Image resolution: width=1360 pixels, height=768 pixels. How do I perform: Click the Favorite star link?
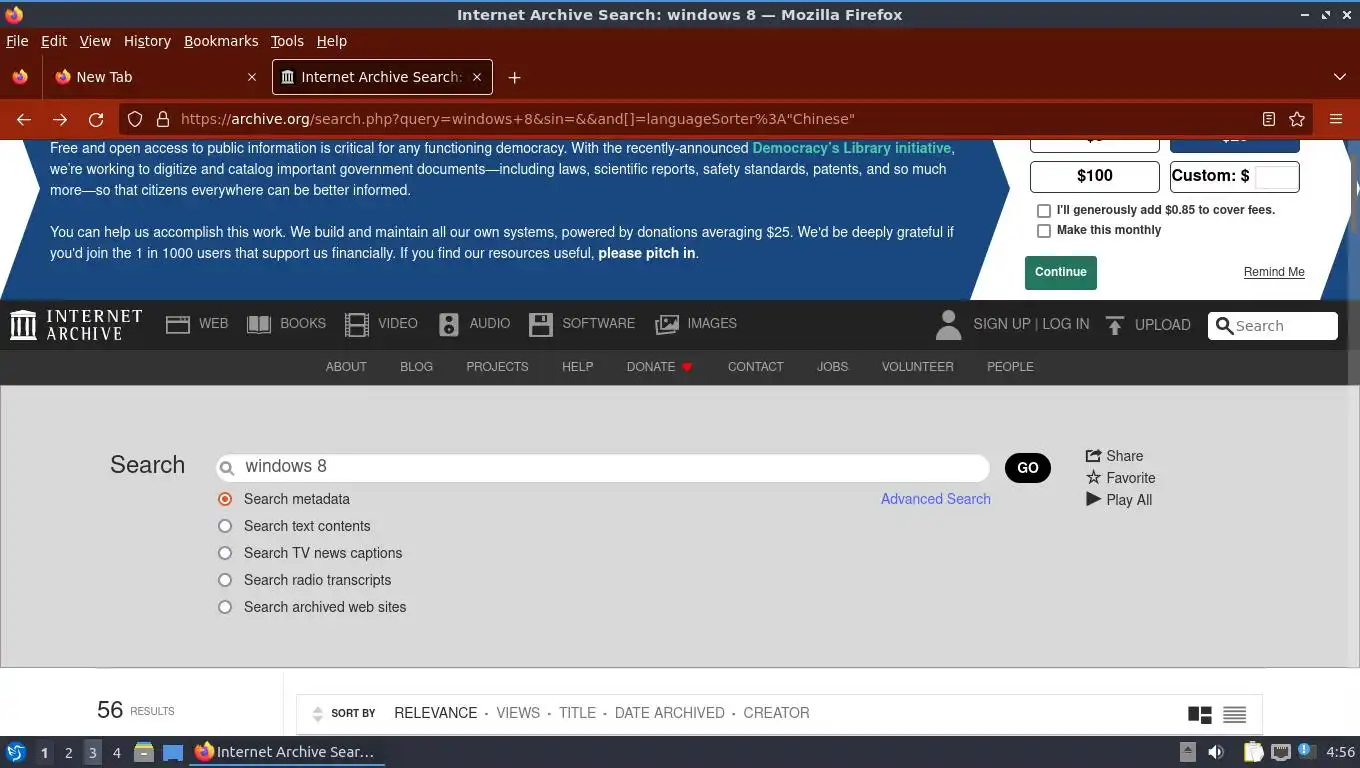coord(1120,478)
